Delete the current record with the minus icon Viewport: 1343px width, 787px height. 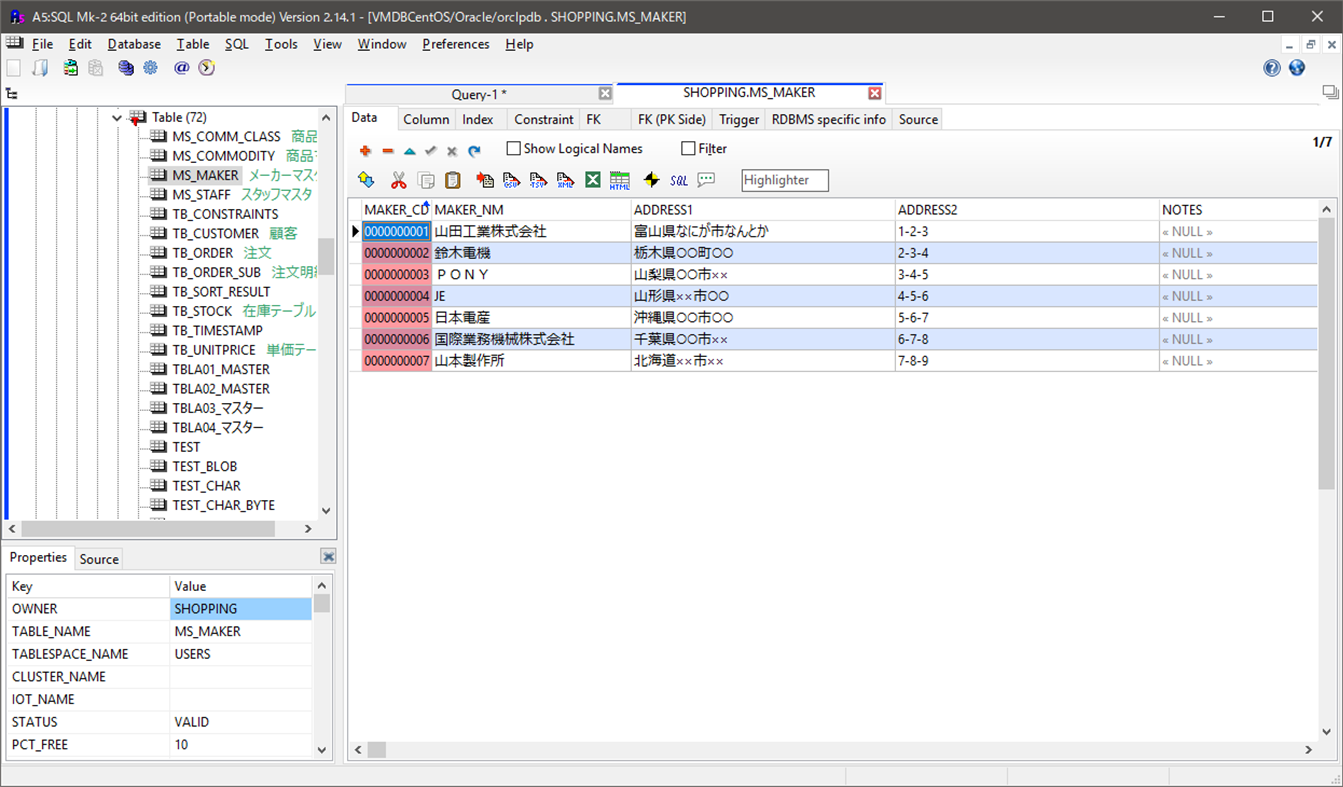(389, 150)
